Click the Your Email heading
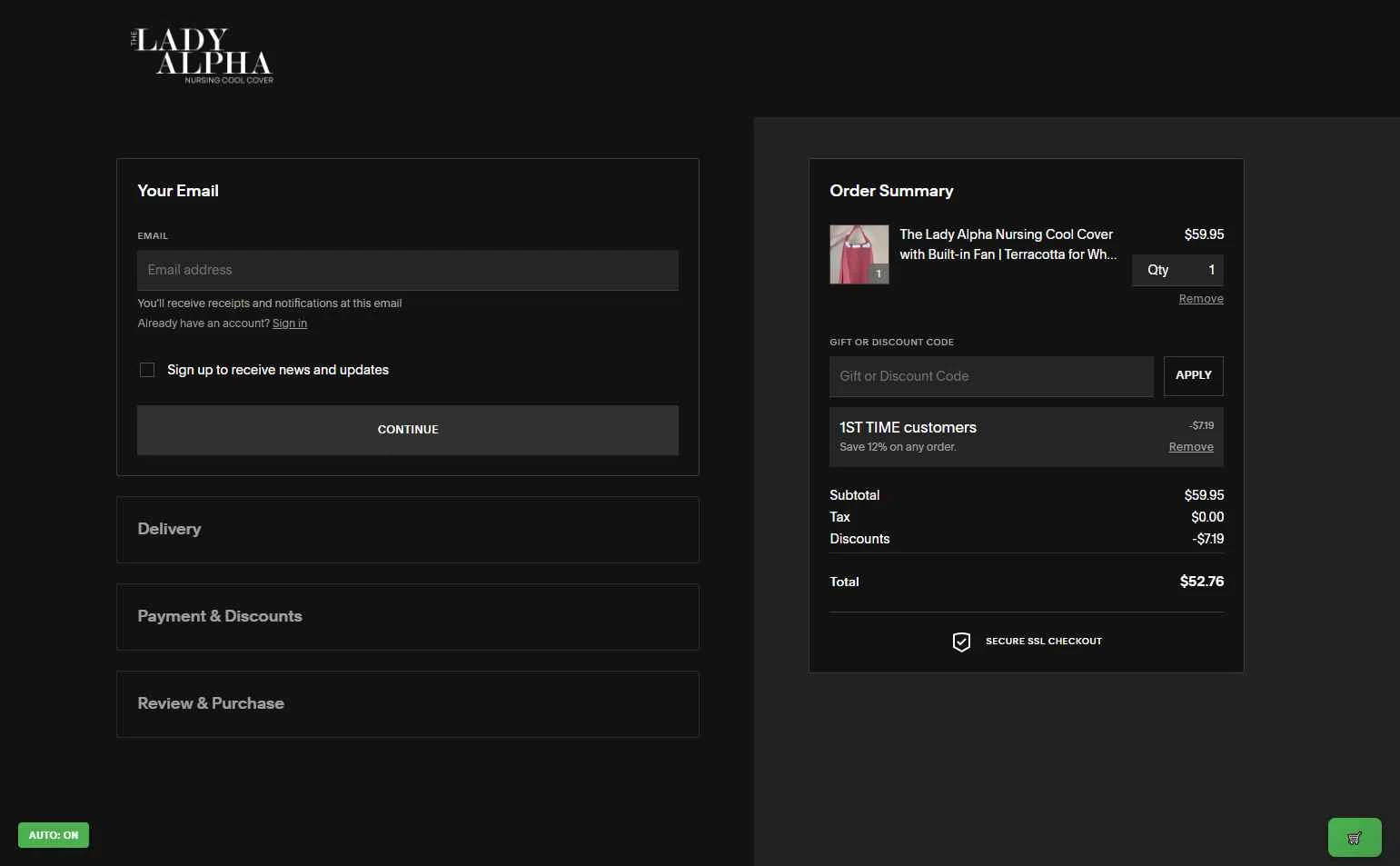 pyautogui.click(x=178, y=191)
